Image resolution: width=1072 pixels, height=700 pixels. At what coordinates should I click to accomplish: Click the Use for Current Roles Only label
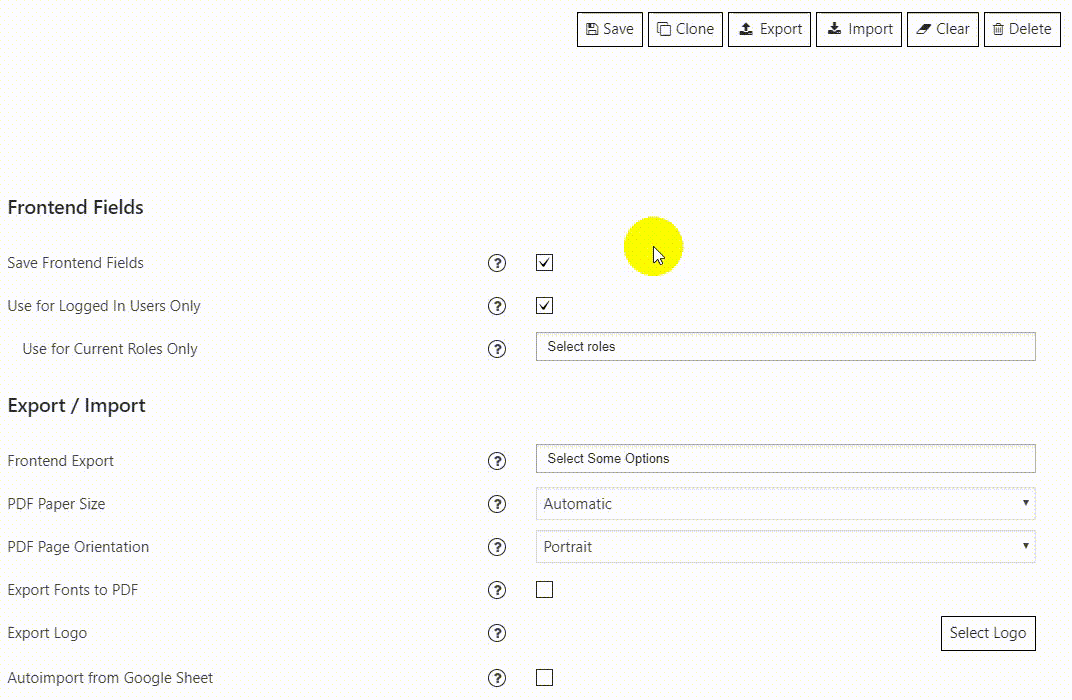[x=110, y=349]
